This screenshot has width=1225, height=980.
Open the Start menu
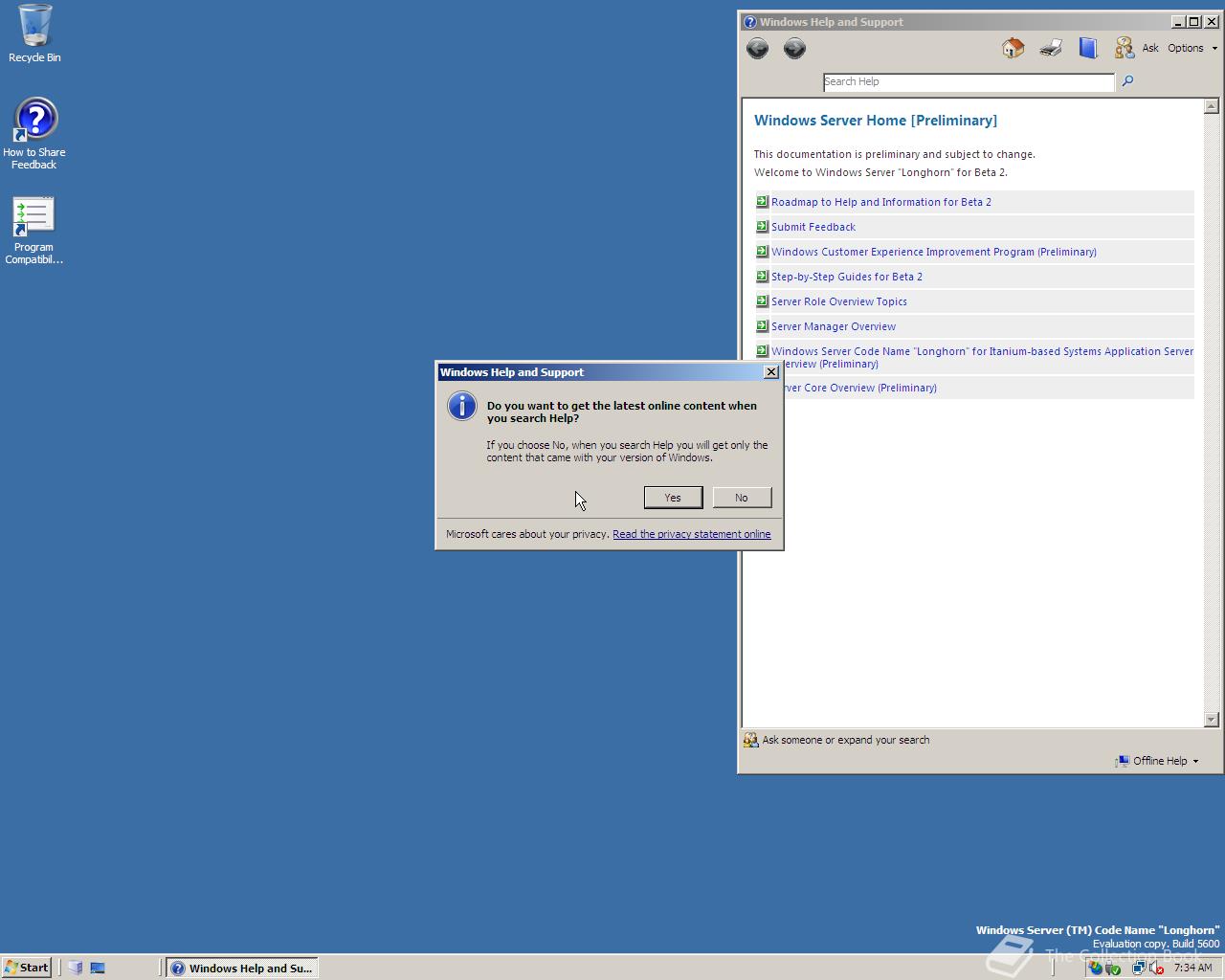pos(27,968)
